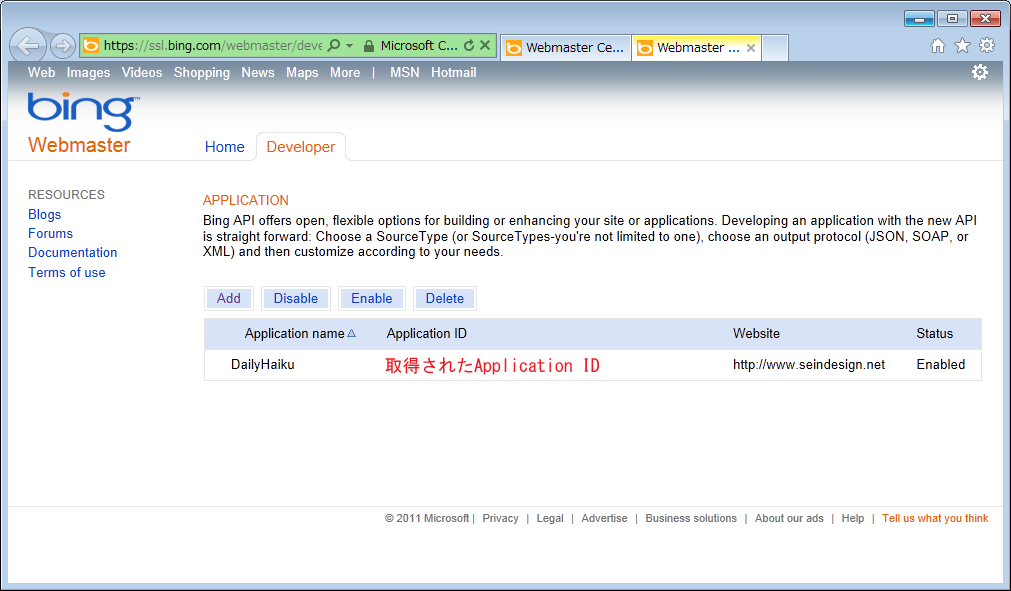Close the active Webmaster browser tab
1011x591 pixels.
point(751,48)
